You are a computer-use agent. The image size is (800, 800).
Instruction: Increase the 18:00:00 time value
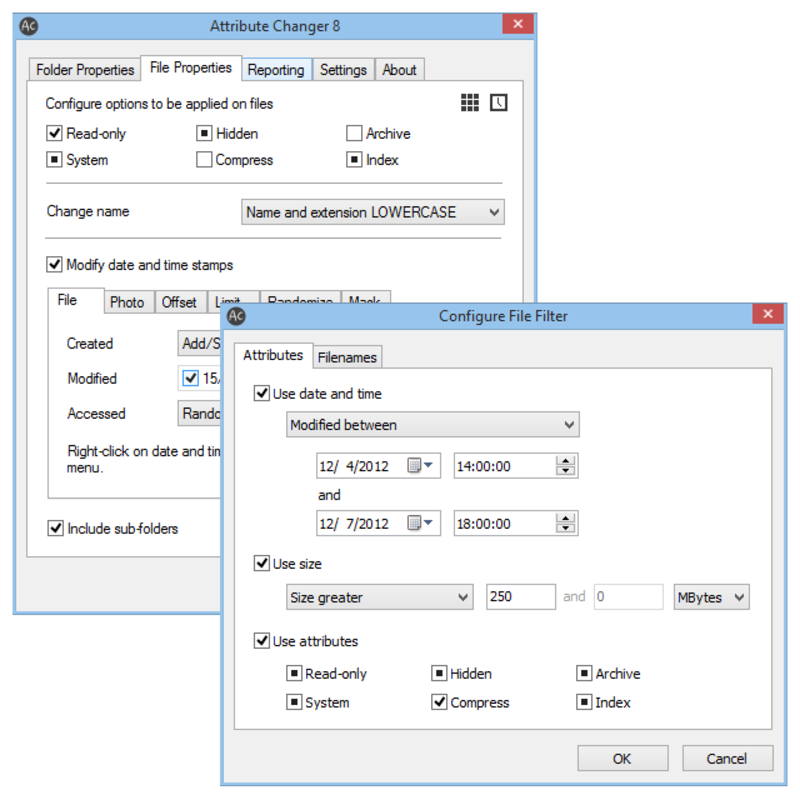pos(565,518)
